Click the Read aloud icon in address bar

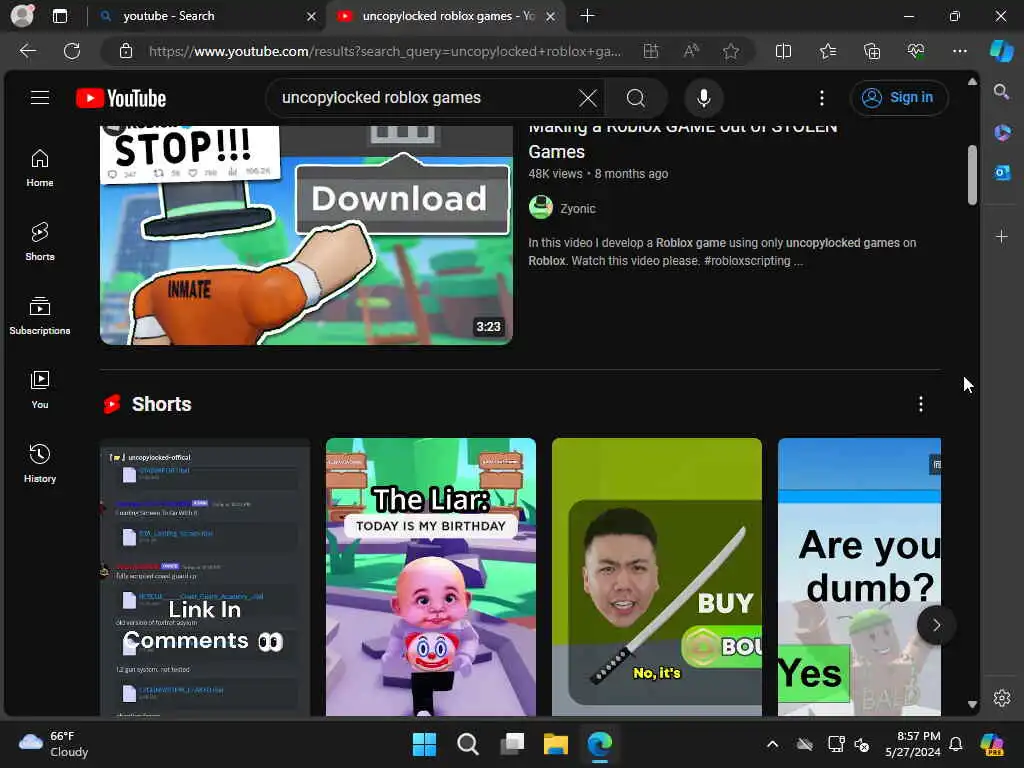click(x=691, y=51)
